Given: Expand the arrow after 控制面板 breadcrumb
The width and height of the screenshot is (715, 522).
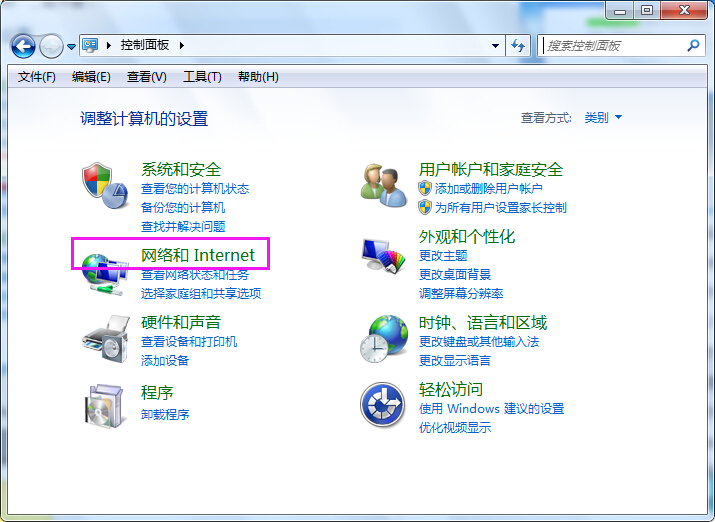Looking at the screenshot, I should [x=181, y=46].
